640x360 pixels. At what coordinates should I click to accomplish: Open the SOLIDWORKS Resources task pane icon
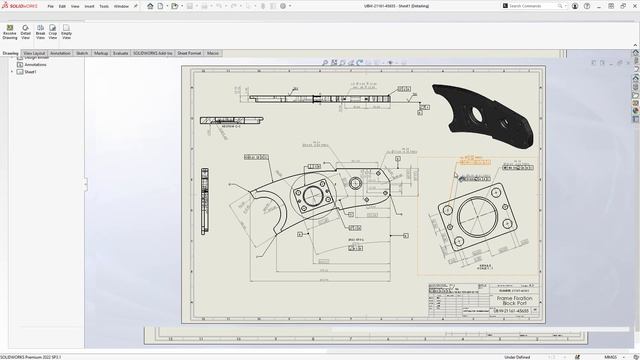tap(636, 53)
